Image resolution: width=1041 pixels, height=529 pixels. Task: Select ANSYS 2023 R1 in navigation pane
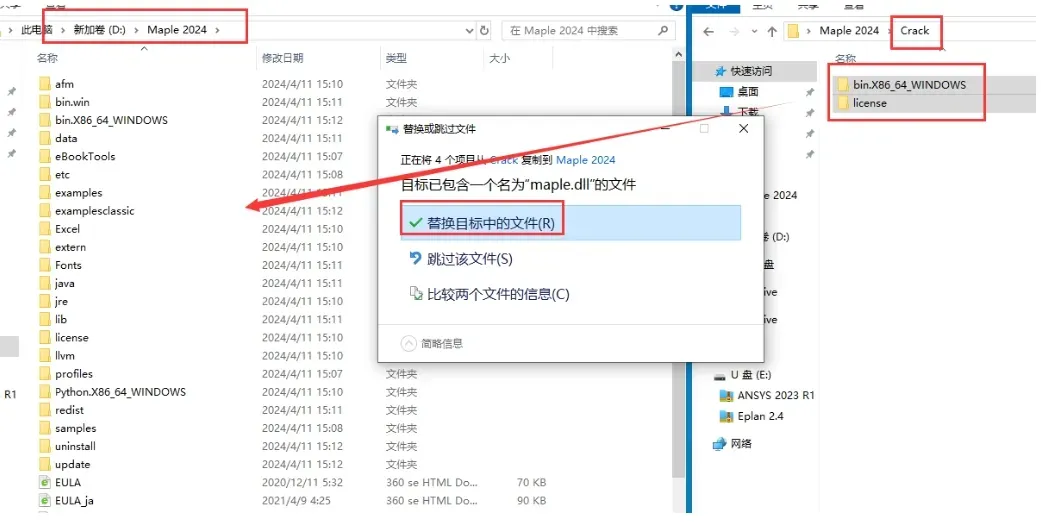775,396
